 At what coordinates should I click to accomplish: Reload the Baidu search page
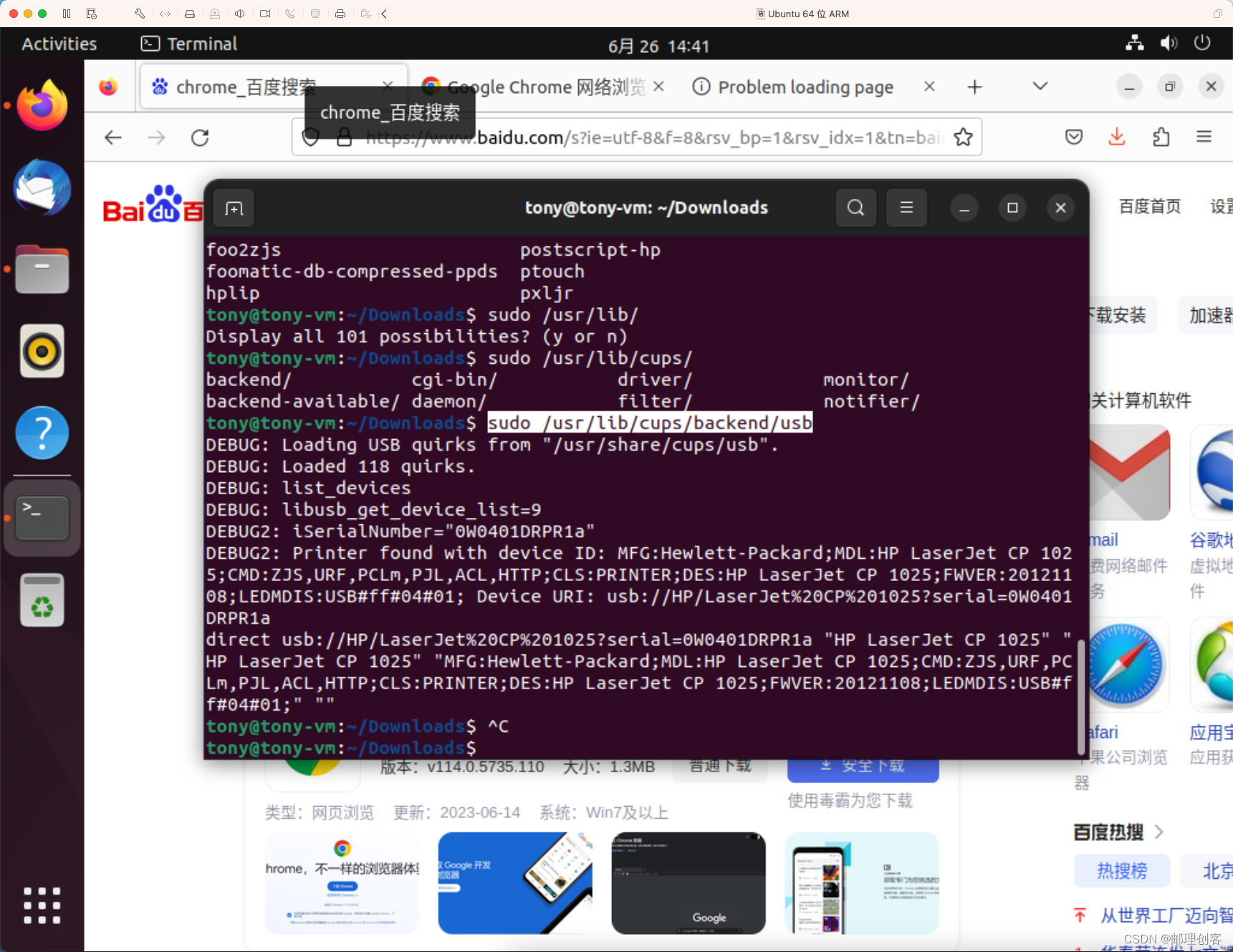click(200, 137)
